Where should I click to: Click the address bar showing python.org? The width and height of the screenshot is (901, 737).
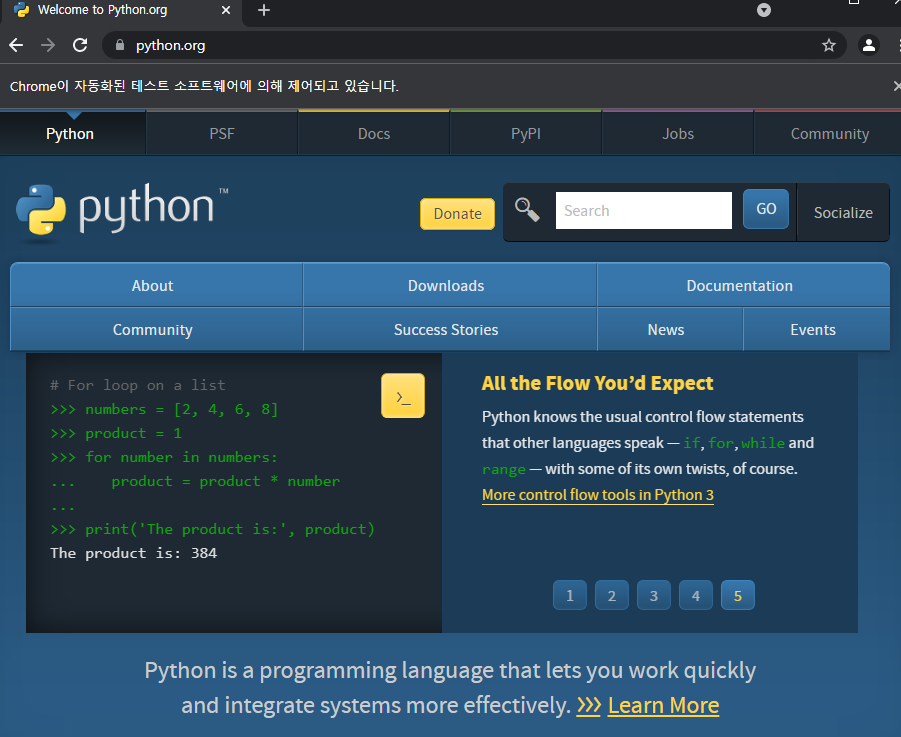click(x=474, y=45)
